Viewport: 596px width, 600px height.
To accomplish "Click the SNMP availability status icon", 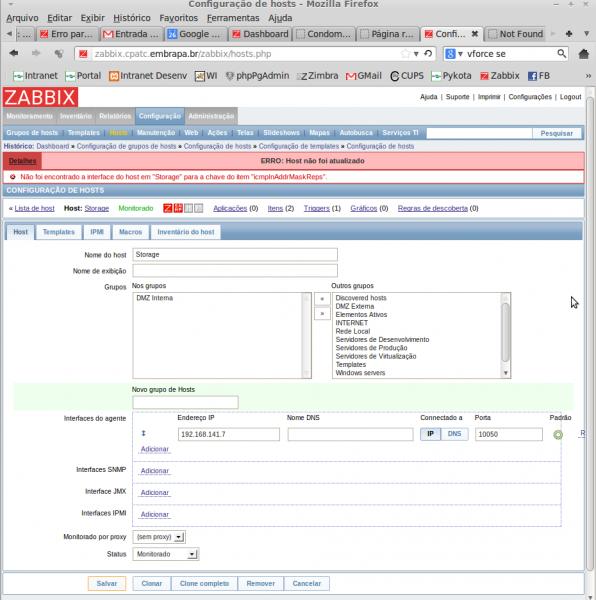I will [x=178, y=208].
